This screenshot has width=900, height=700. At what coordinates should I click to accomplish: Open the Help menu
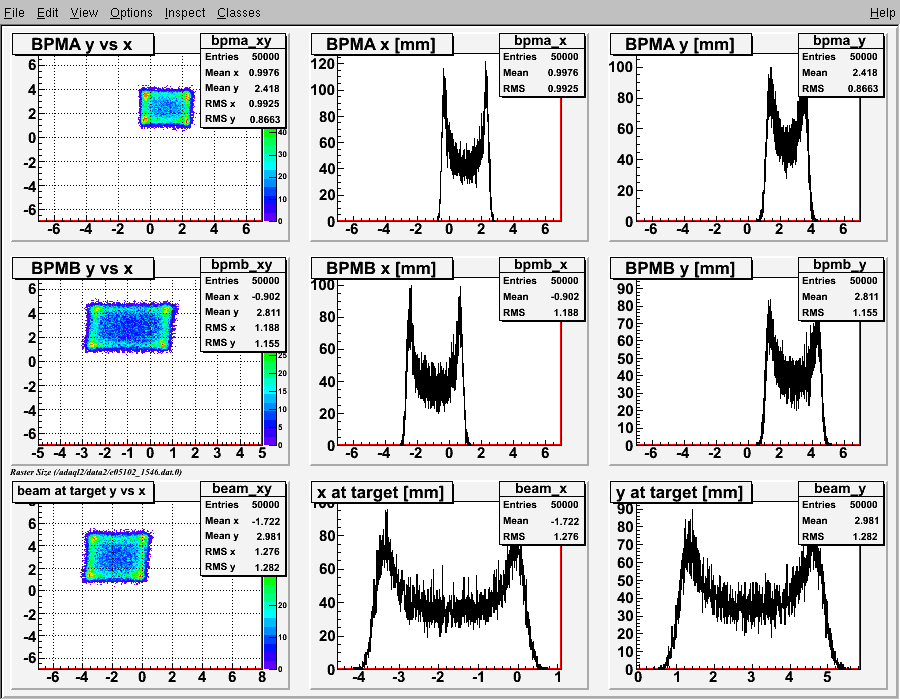coord(882,13)
